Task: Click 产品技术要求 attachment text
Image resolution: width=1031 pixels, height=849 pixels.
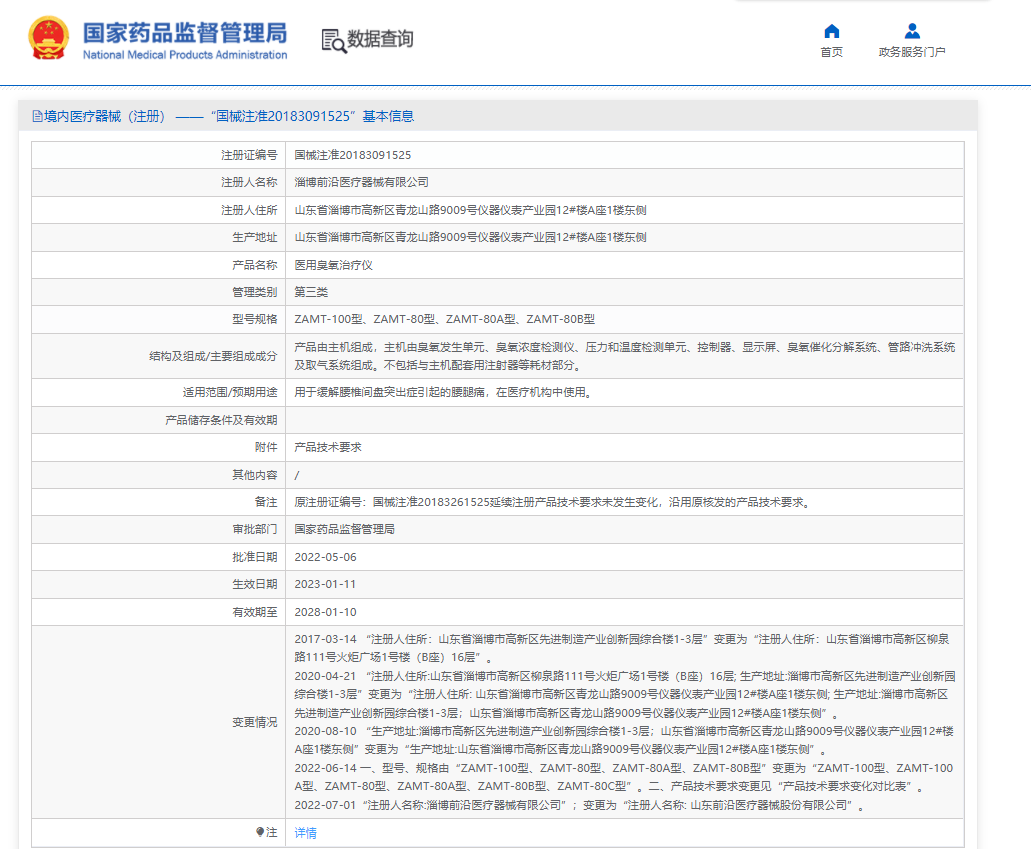Action: 327,447
